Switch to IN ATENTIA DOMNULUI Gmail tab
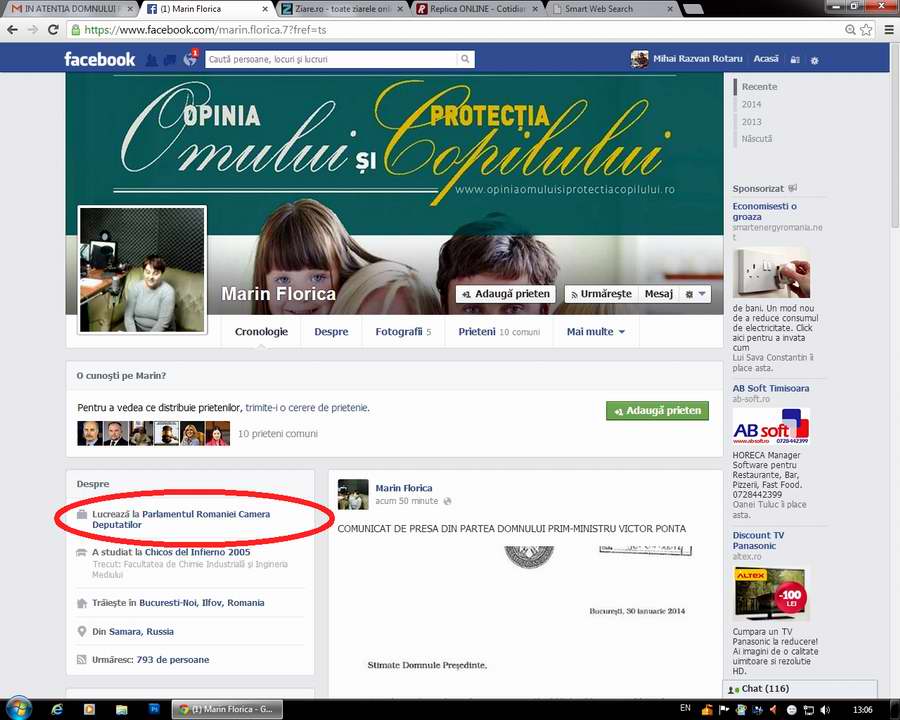Viewport: 900px width, 720px height. coord(72,9)
